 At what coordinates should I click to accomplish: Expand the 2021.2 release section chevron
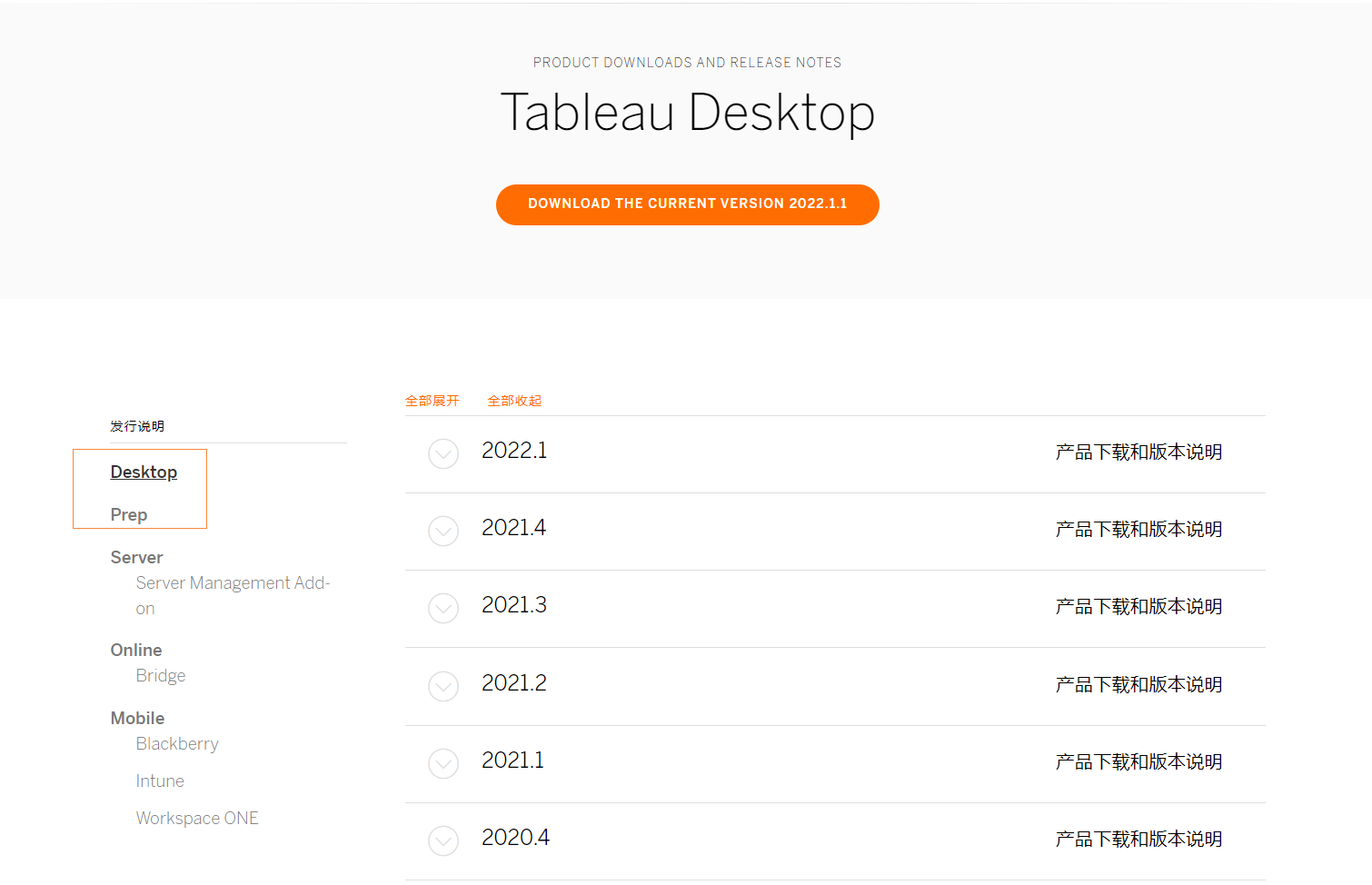click(x=443, y=686)
